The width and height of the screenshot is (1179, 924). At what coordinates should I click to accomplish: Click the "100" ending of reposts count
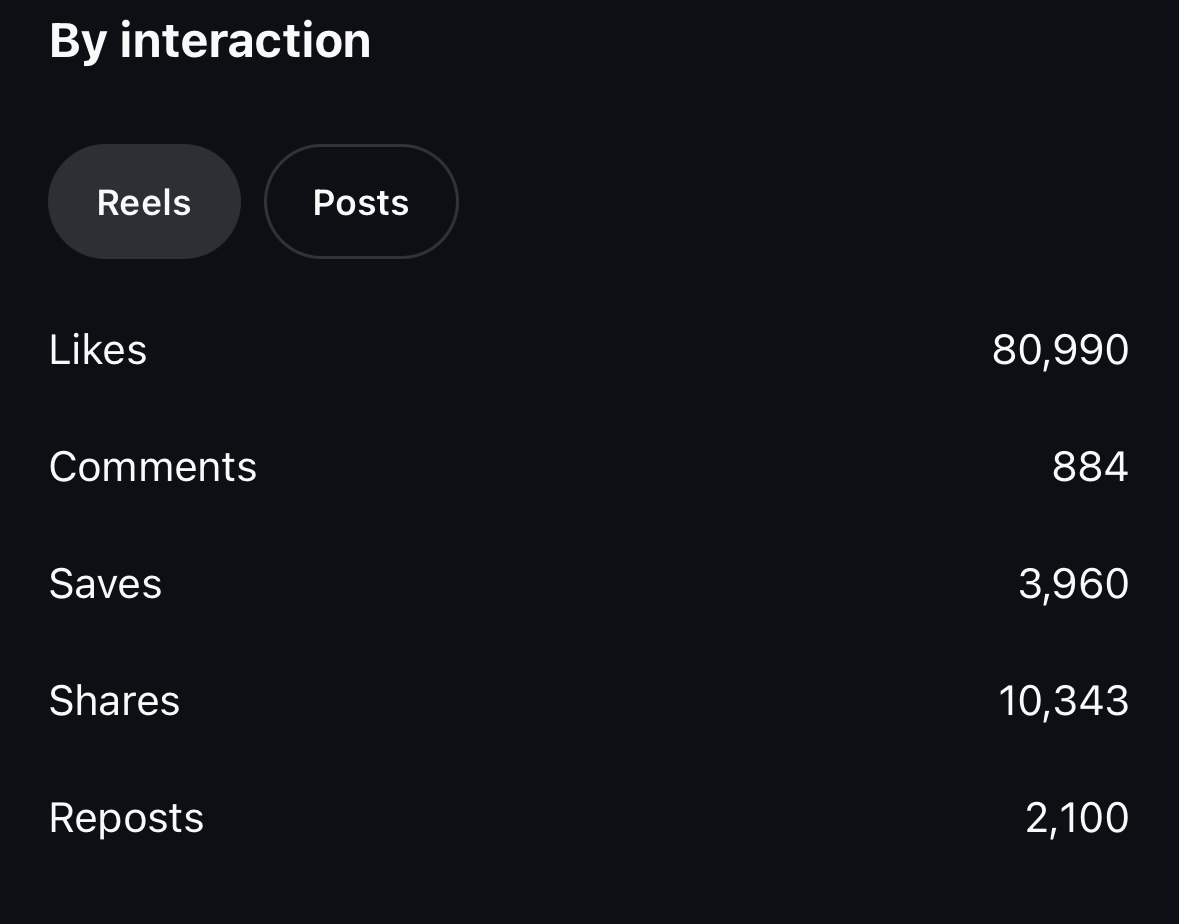pyautogui.click(x=1097, y=818)
